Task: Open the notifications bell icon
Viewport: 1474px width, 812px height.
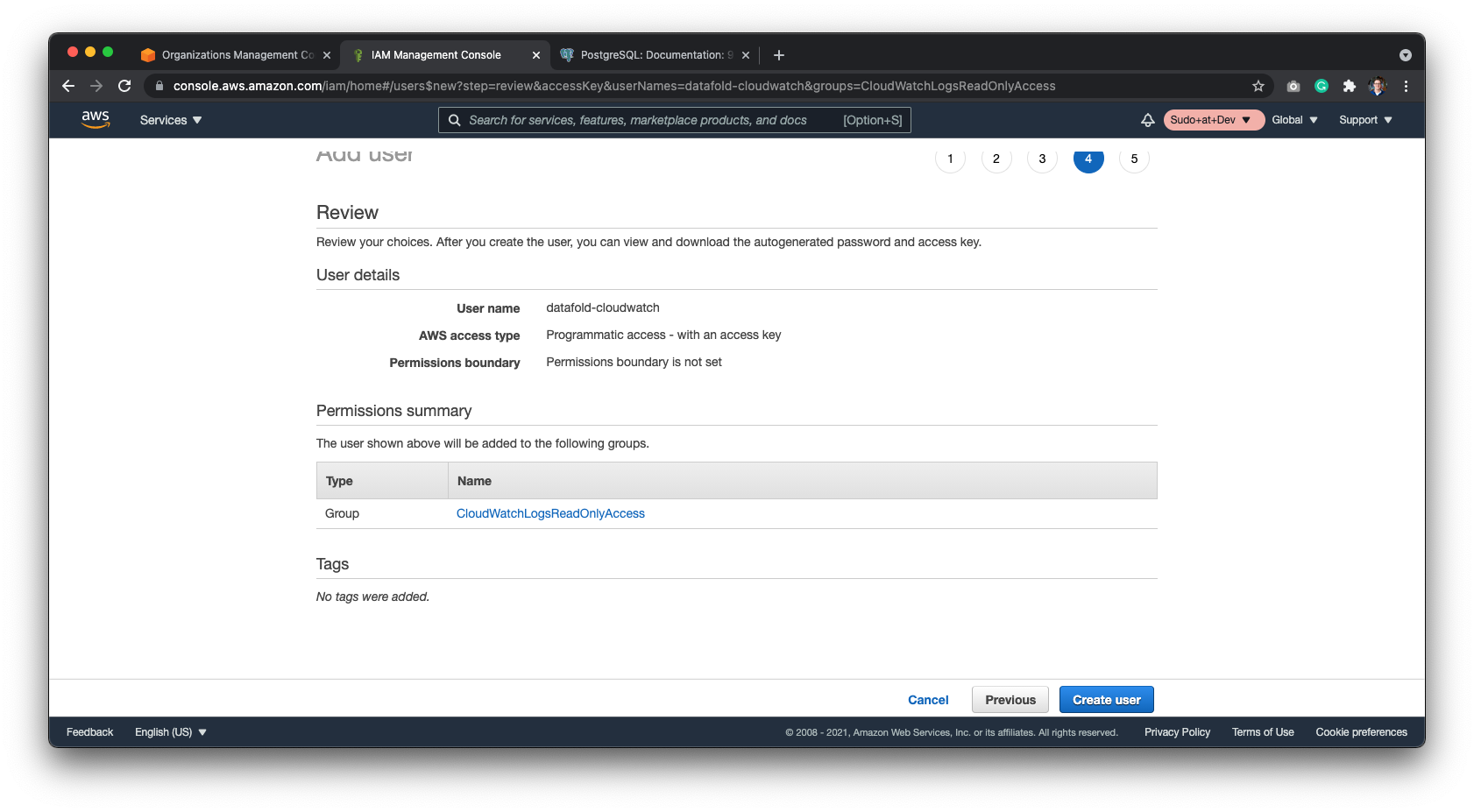Action: (x=1147, y=120)
